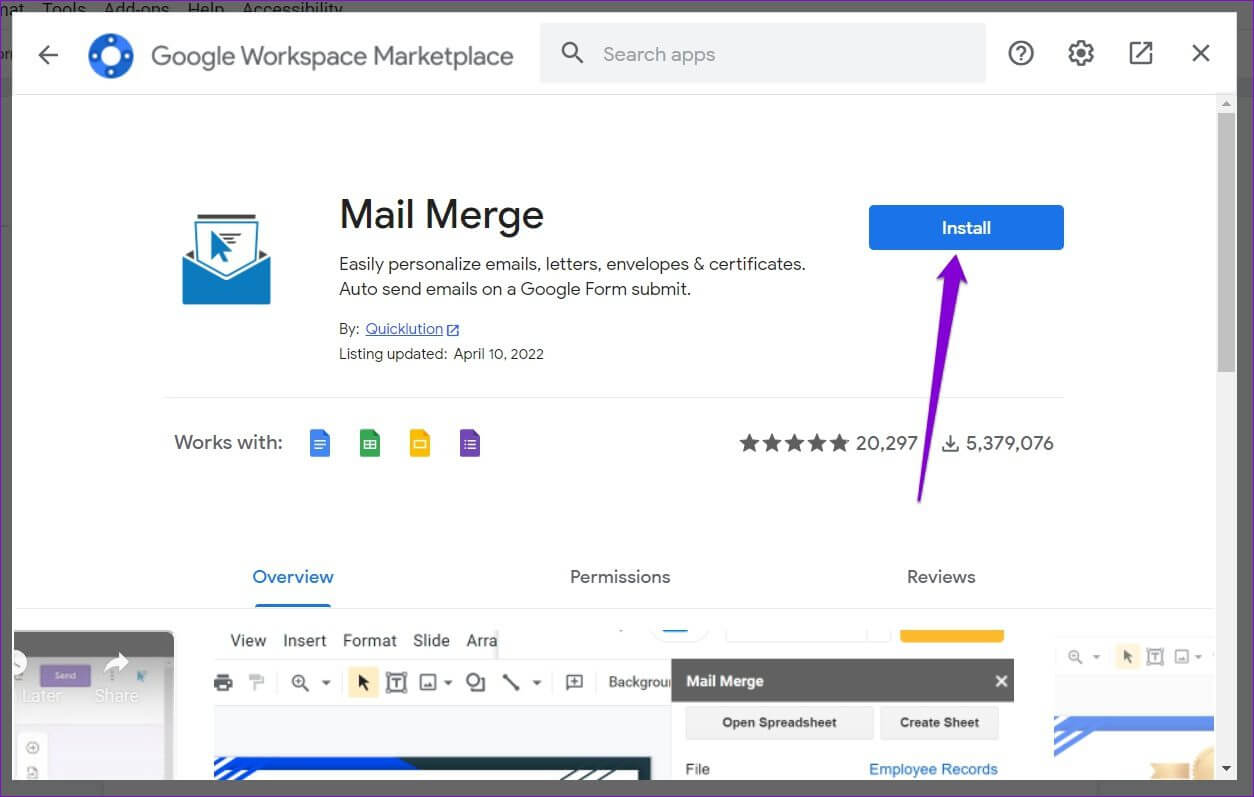Switch to the Overview tab

coord(293,577)
